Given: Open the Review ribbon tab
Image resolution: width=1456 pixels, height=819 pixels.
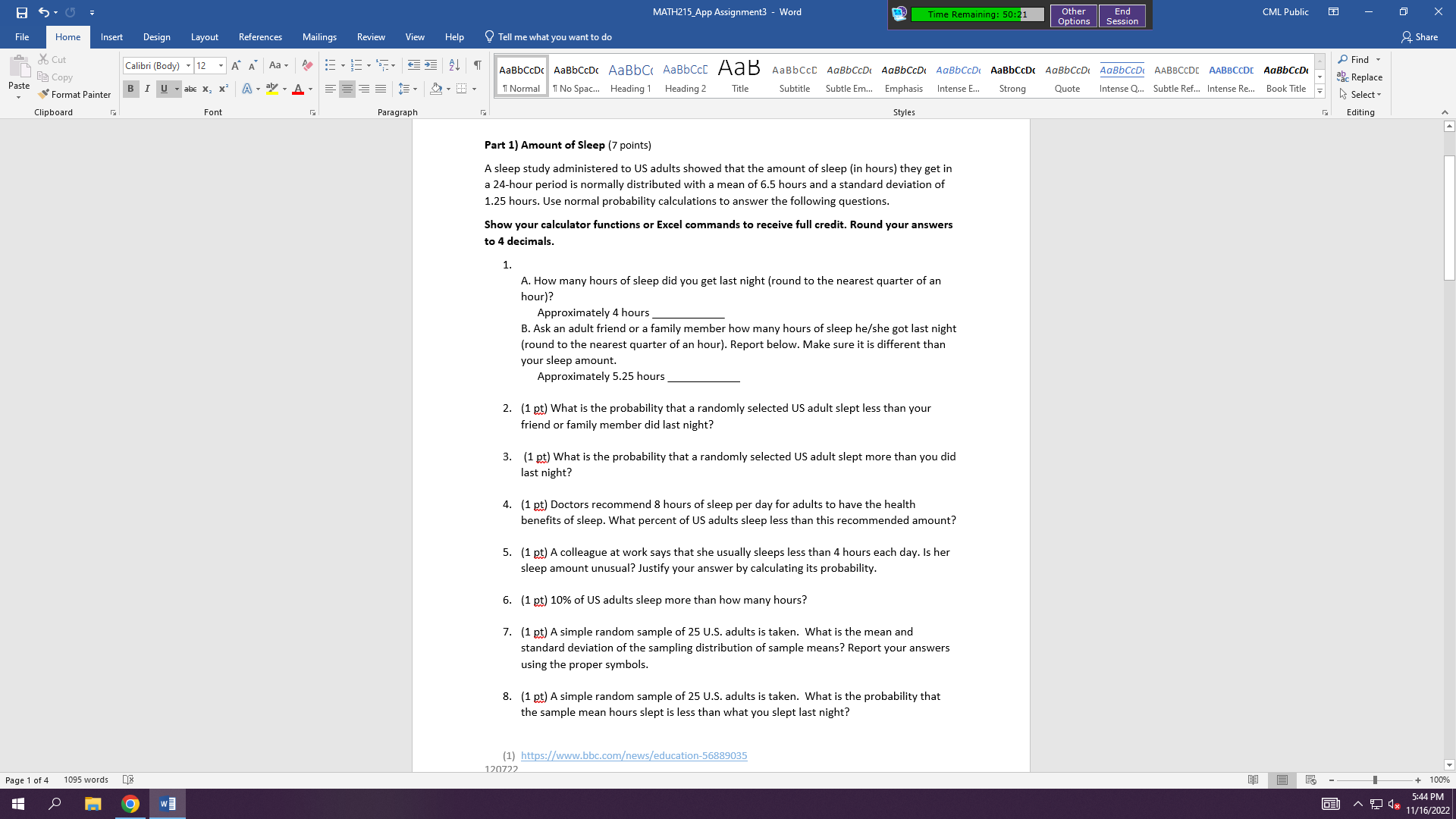Looking at the screenshot, I should 371,36.
